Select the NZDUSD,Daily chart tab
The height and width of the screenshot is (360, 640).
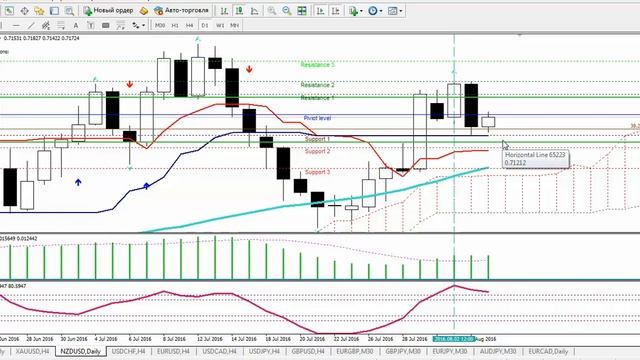(x=80, y=351)
